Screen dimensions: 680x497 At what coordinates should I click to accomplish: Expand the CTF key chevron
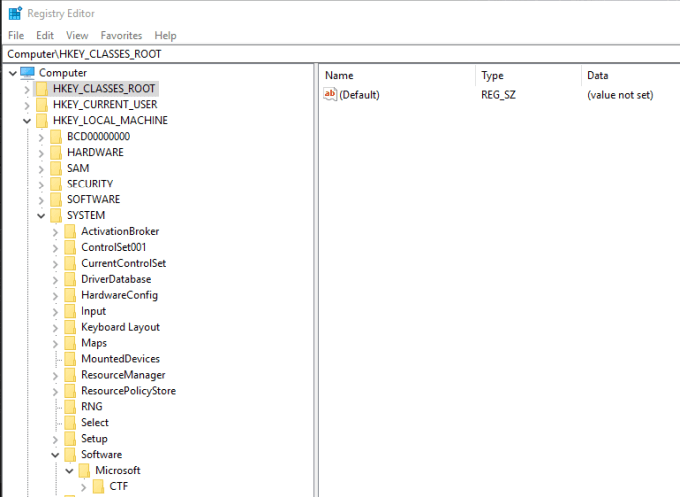(83, 487)
